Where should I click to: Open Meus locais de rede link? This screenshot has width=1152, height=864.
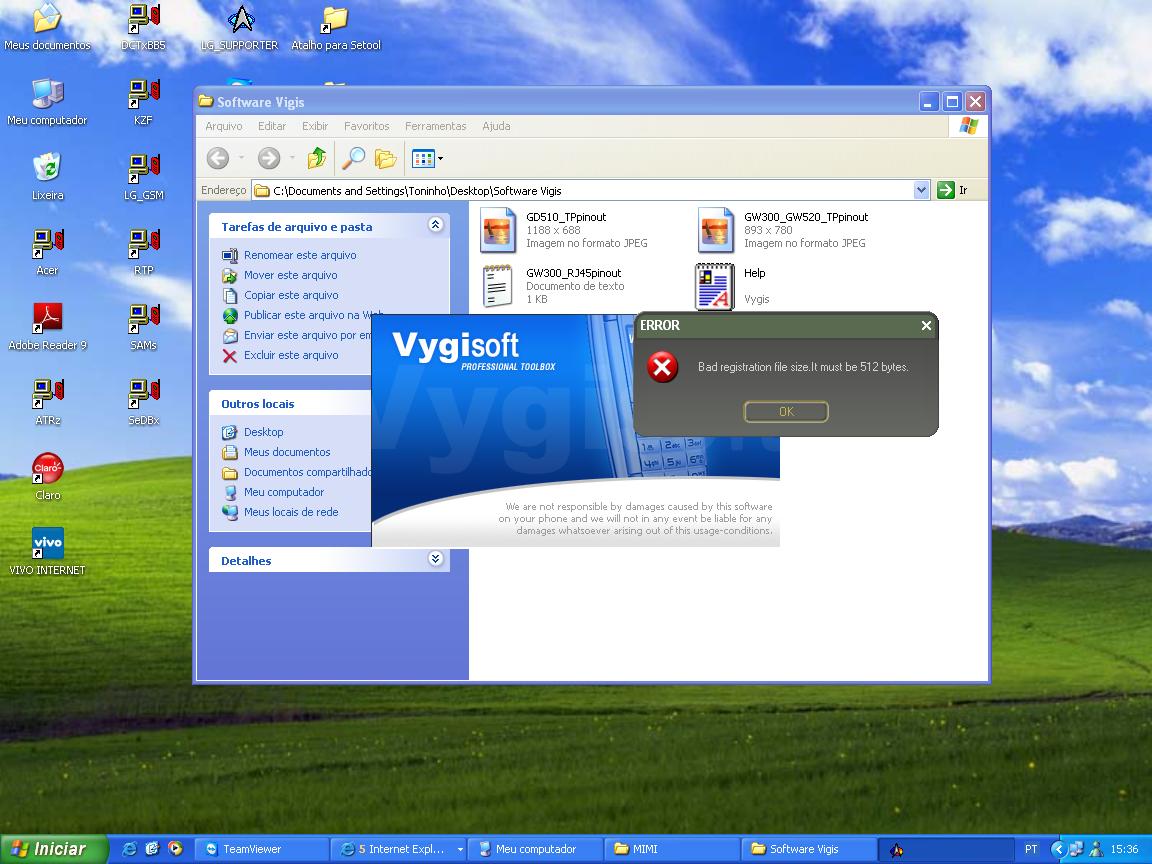click(x=291, y=512)
